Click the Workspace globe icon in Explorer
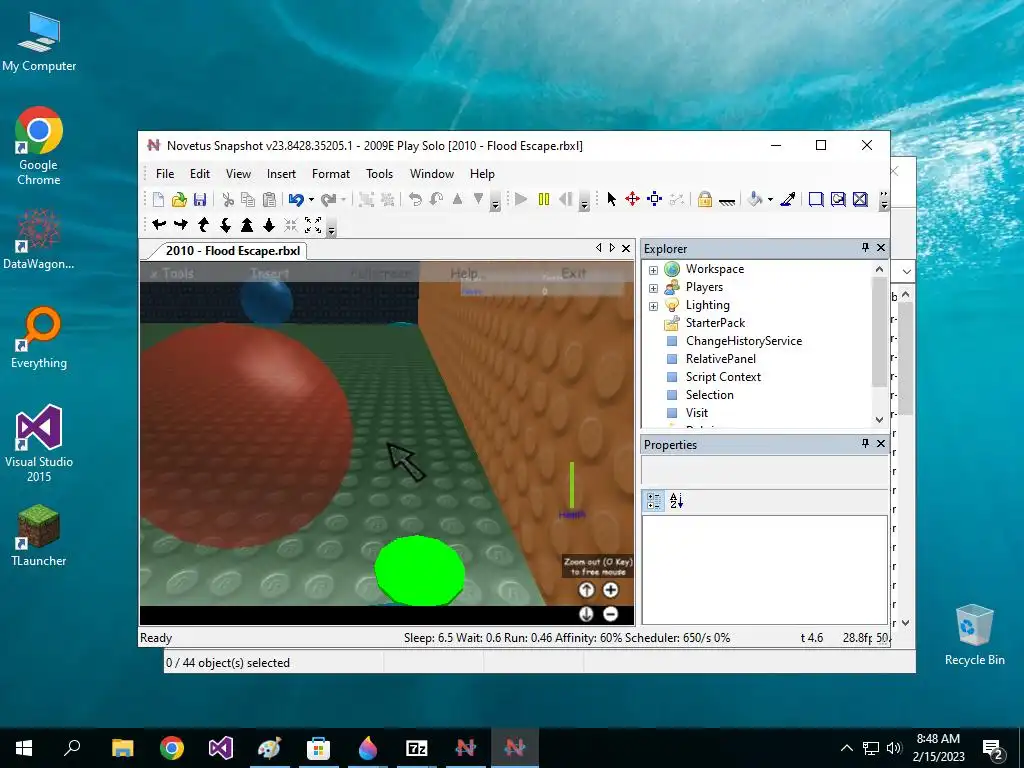 672,269
